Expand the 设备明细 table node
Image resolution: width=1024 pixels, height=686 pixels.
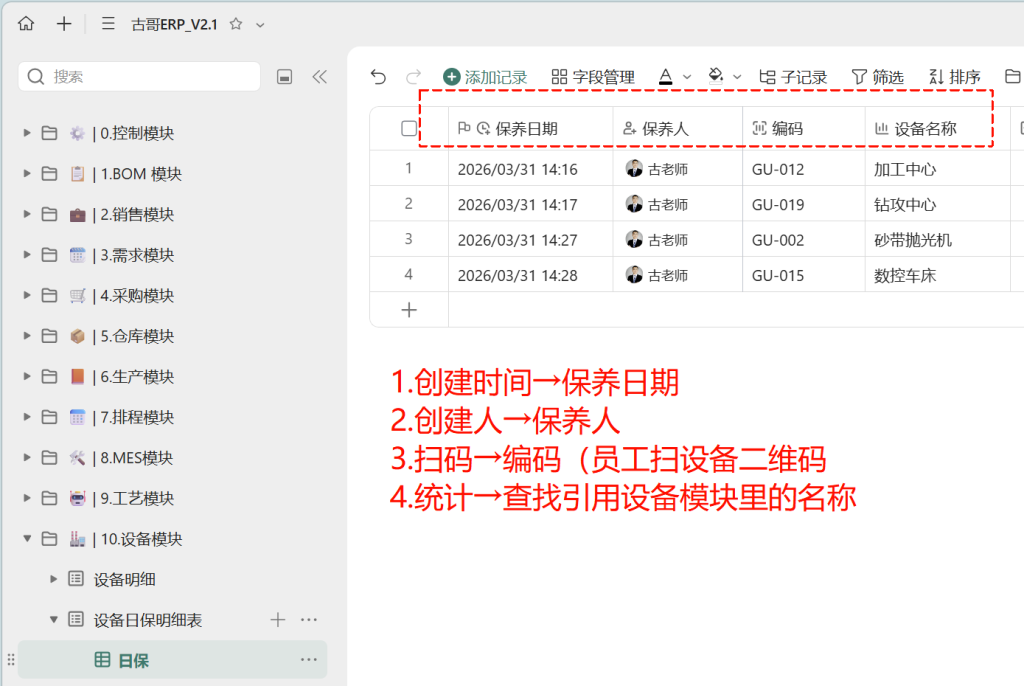tap(54, 579)
